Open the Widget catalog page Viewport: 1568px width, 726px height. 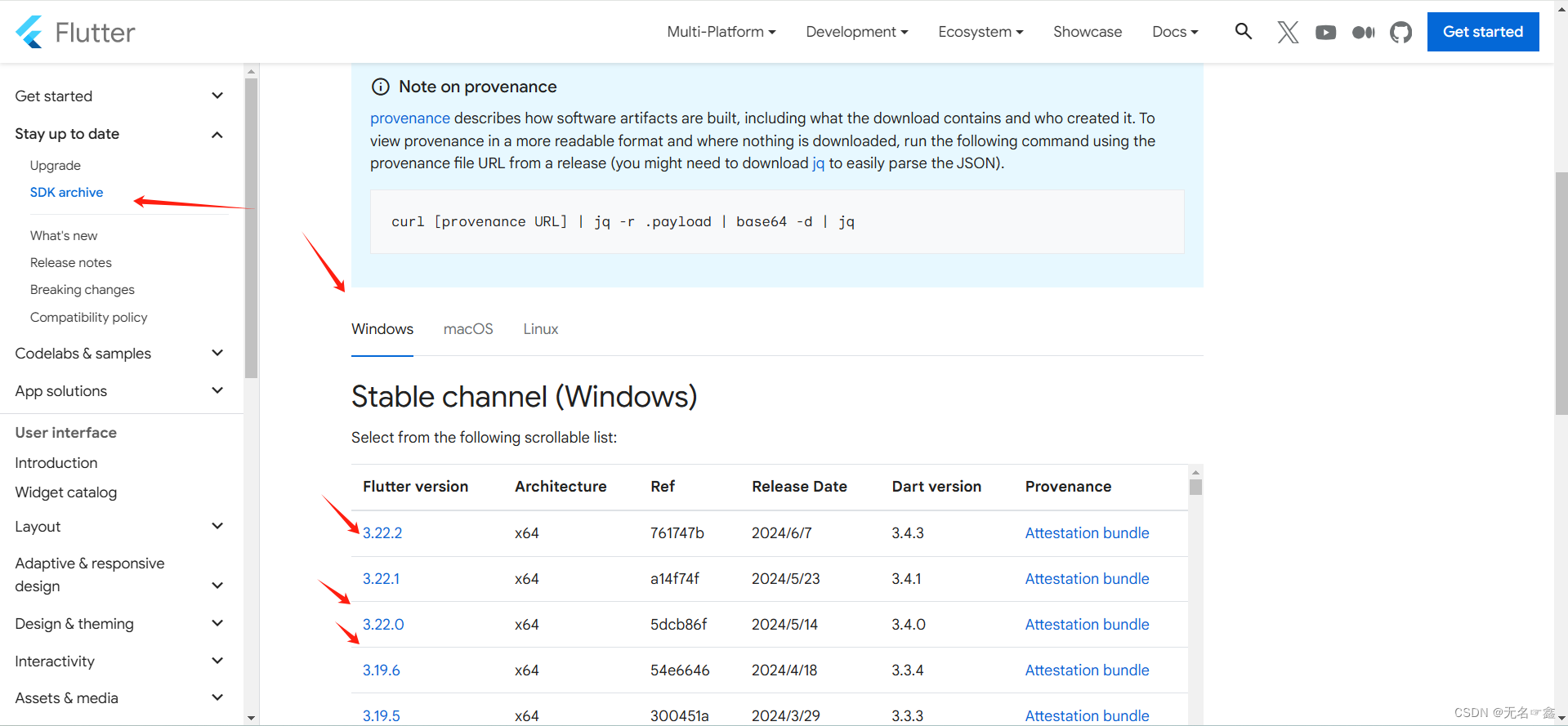point(66,492)
